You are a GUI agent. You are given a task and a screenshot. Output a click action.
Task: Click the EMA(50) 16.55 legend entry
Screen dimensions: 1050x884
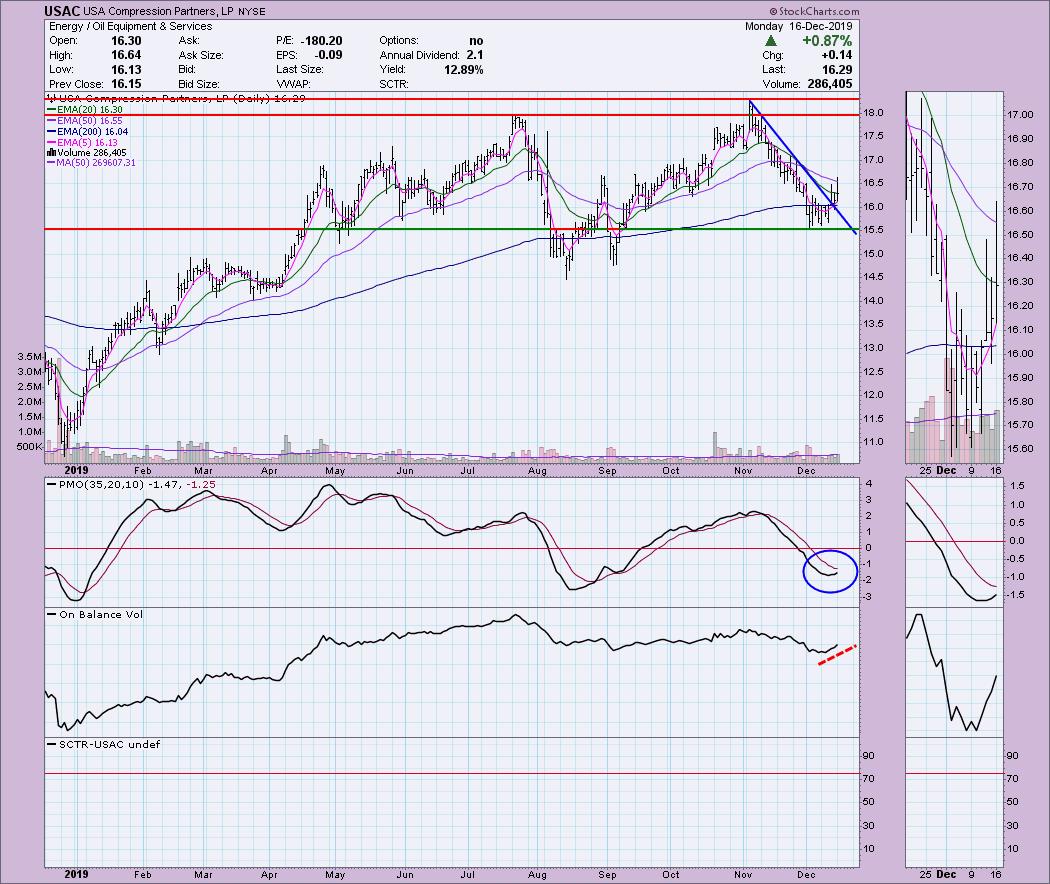[84, 121]
